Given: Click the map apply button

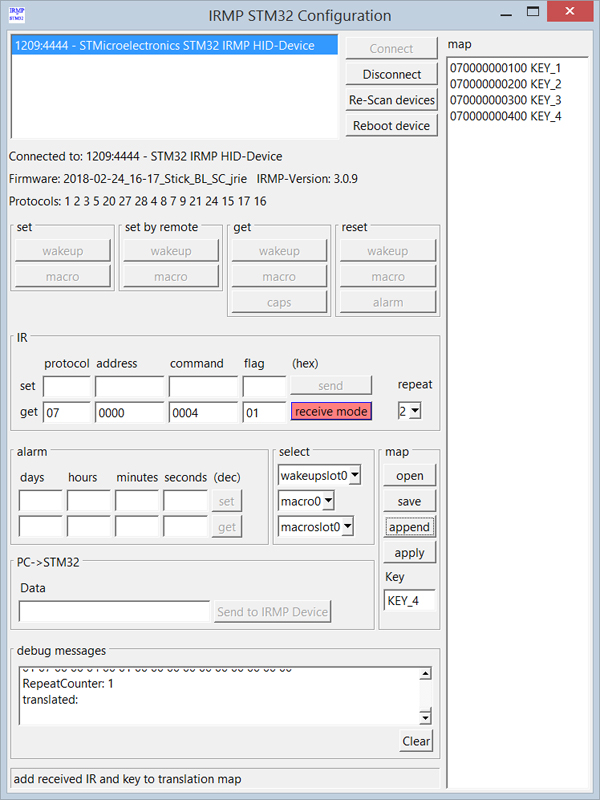Looking at the screenshot, I should [410, 553].
